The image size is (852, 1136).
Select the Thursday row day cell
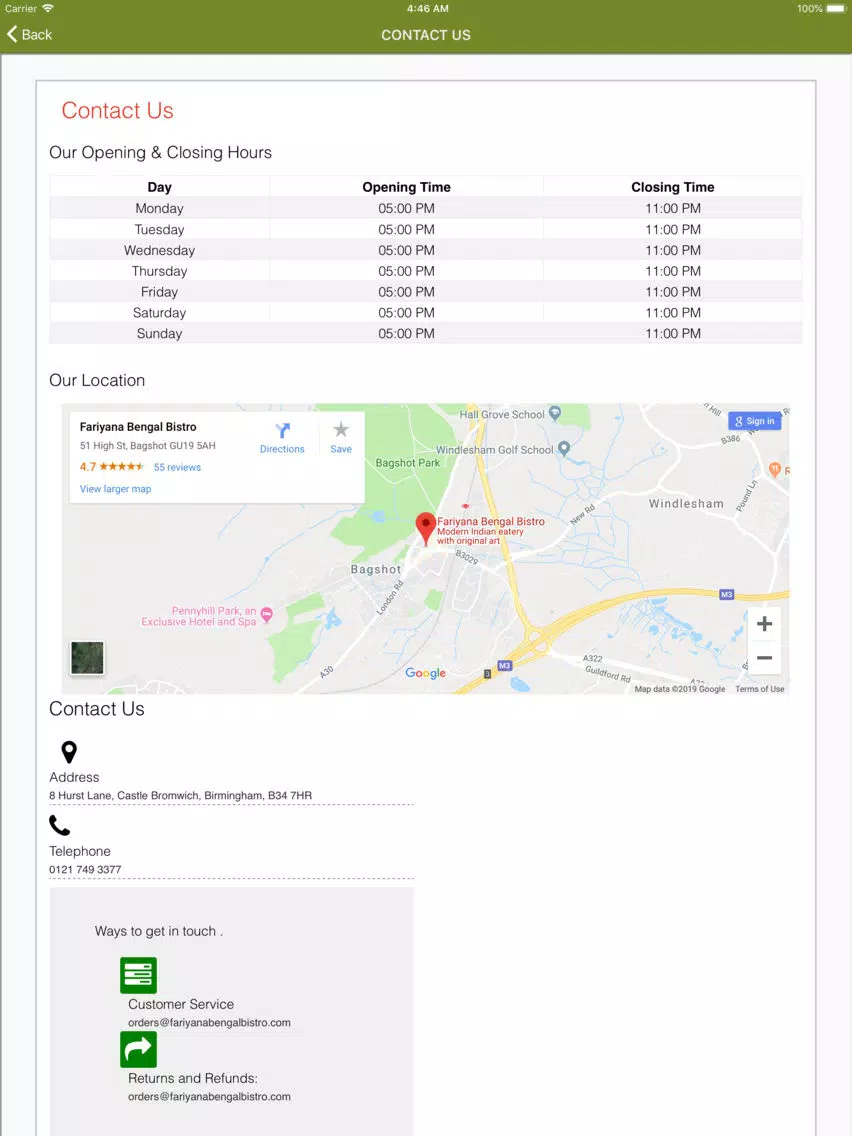pyautogui.click(x=159, y=271)
